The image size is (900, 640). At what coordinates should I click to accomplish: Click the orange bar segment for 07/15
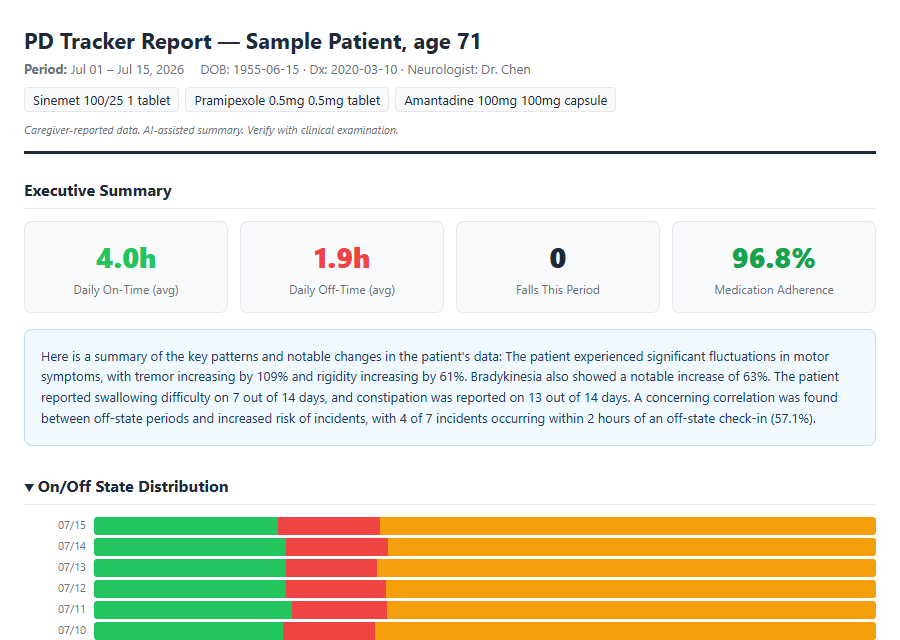point(628,526)
